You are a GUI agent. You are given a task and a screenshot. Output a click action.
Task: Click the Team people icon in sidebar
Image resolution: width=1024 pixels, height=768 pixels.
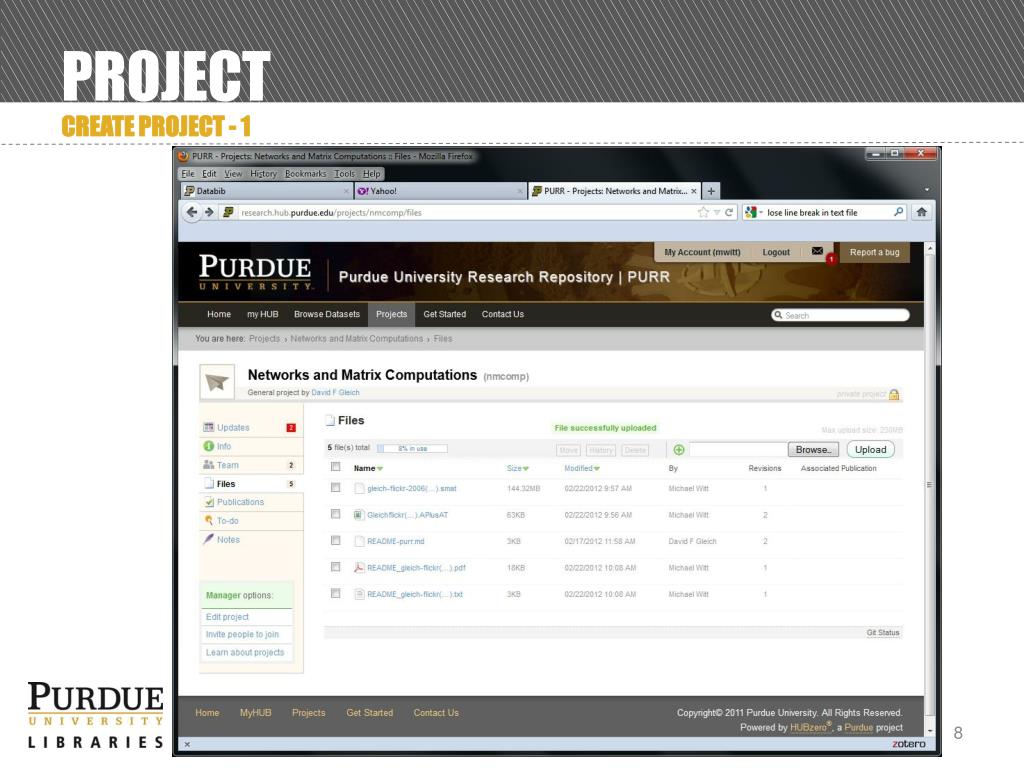coord(208,464)
